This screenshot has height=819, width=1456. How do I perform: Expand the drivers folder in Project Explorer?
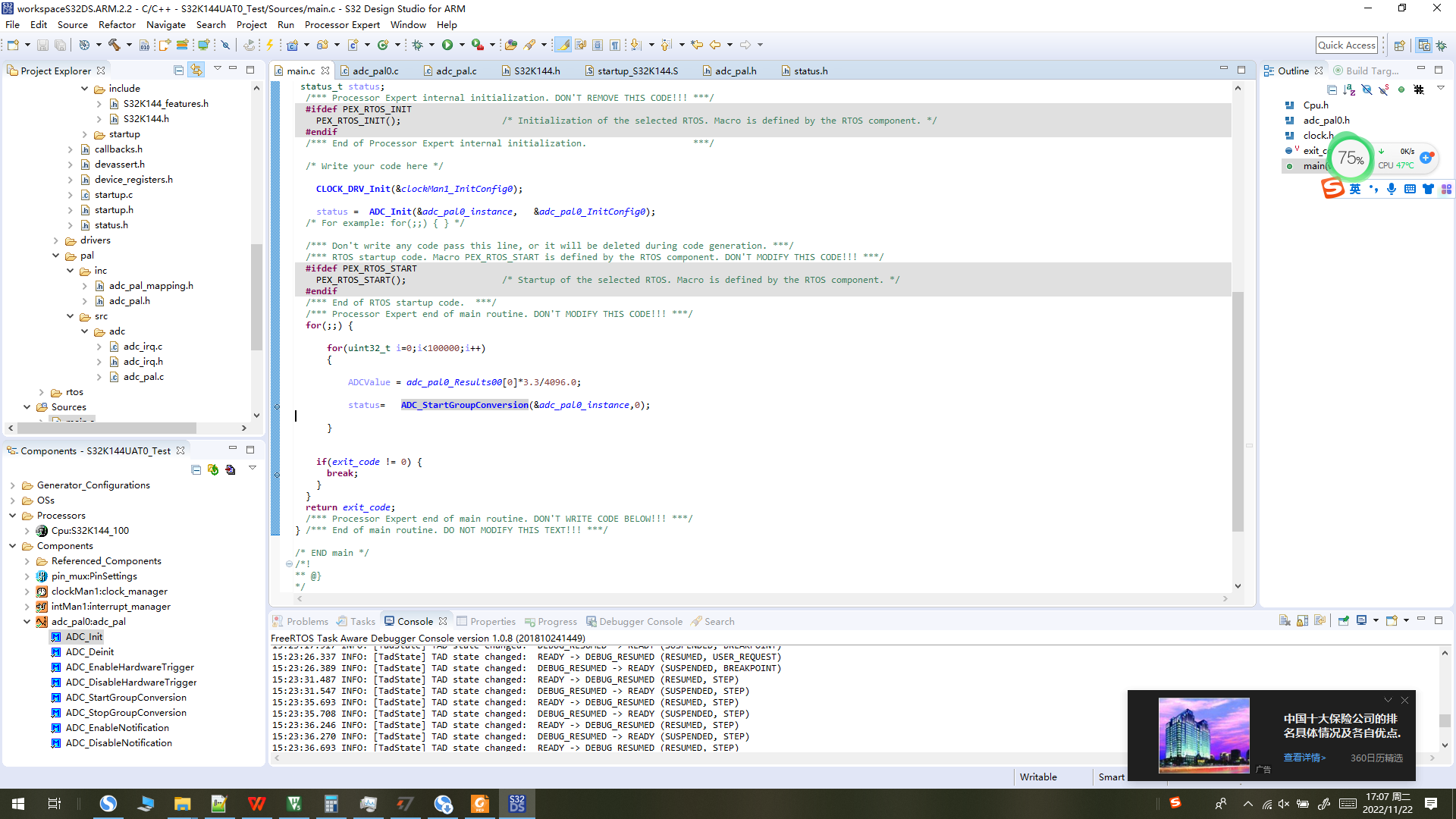pos(55,240)
